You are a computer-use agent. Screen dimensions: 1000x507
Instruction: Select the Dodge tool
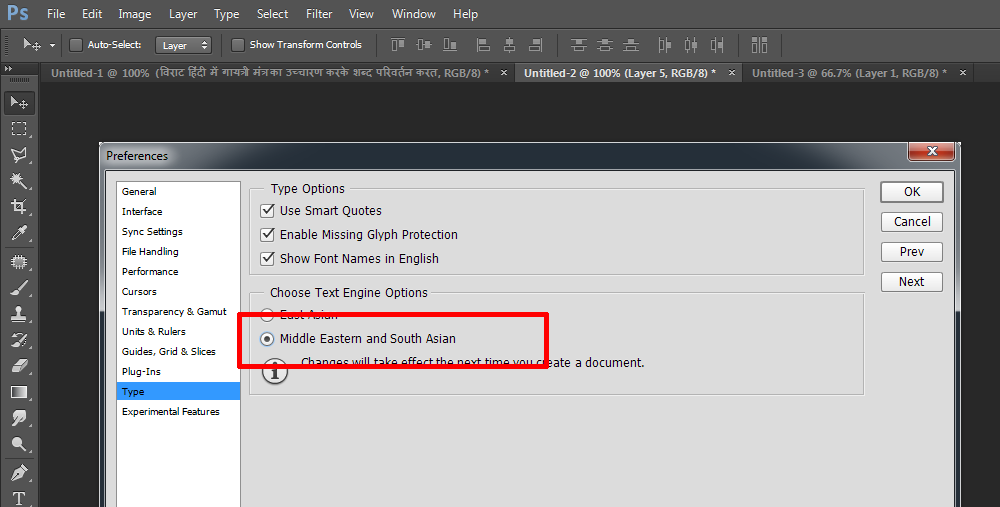tap(19, 444)
